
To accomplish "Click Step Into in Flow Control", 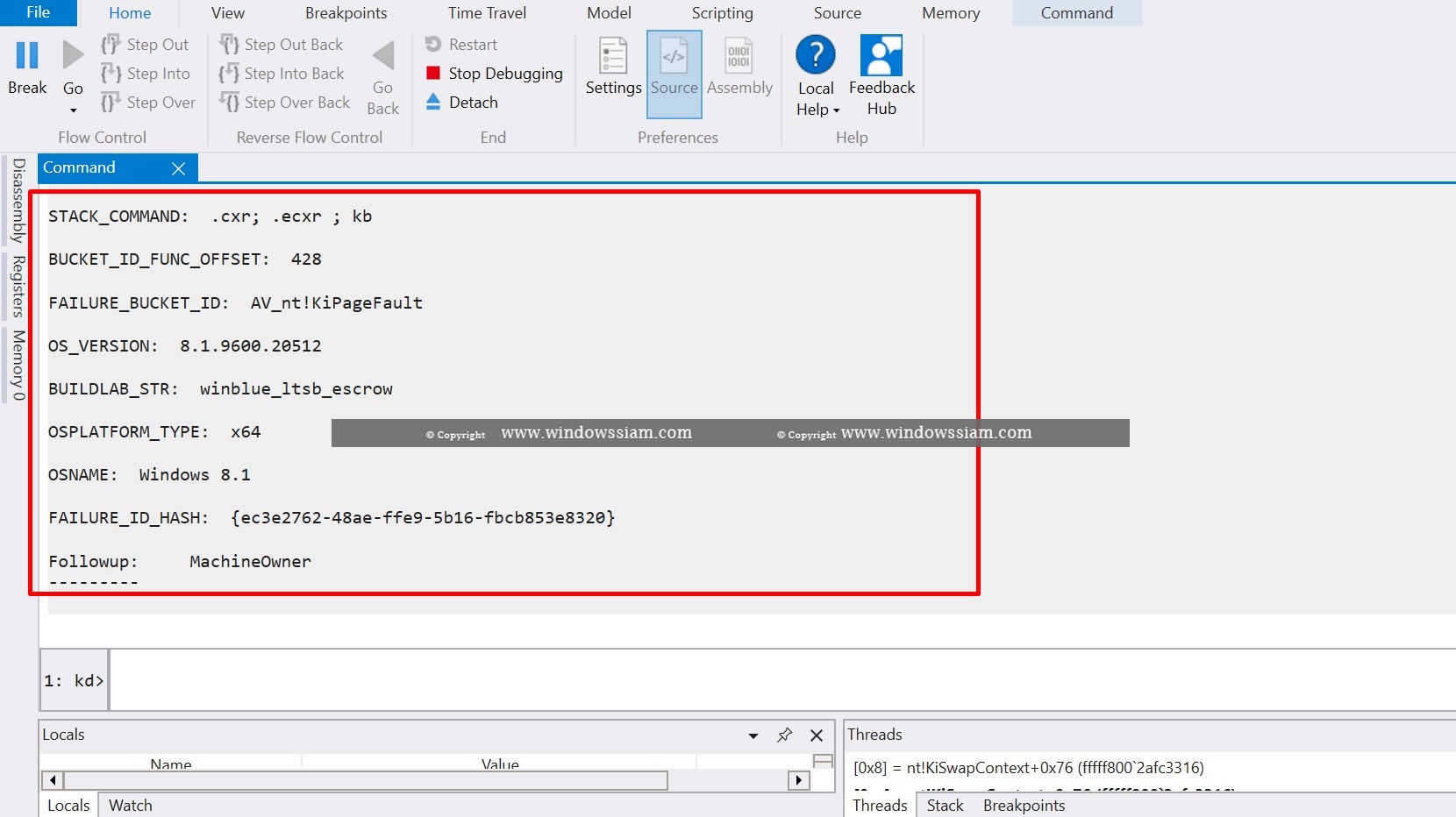I will point(146,74).
